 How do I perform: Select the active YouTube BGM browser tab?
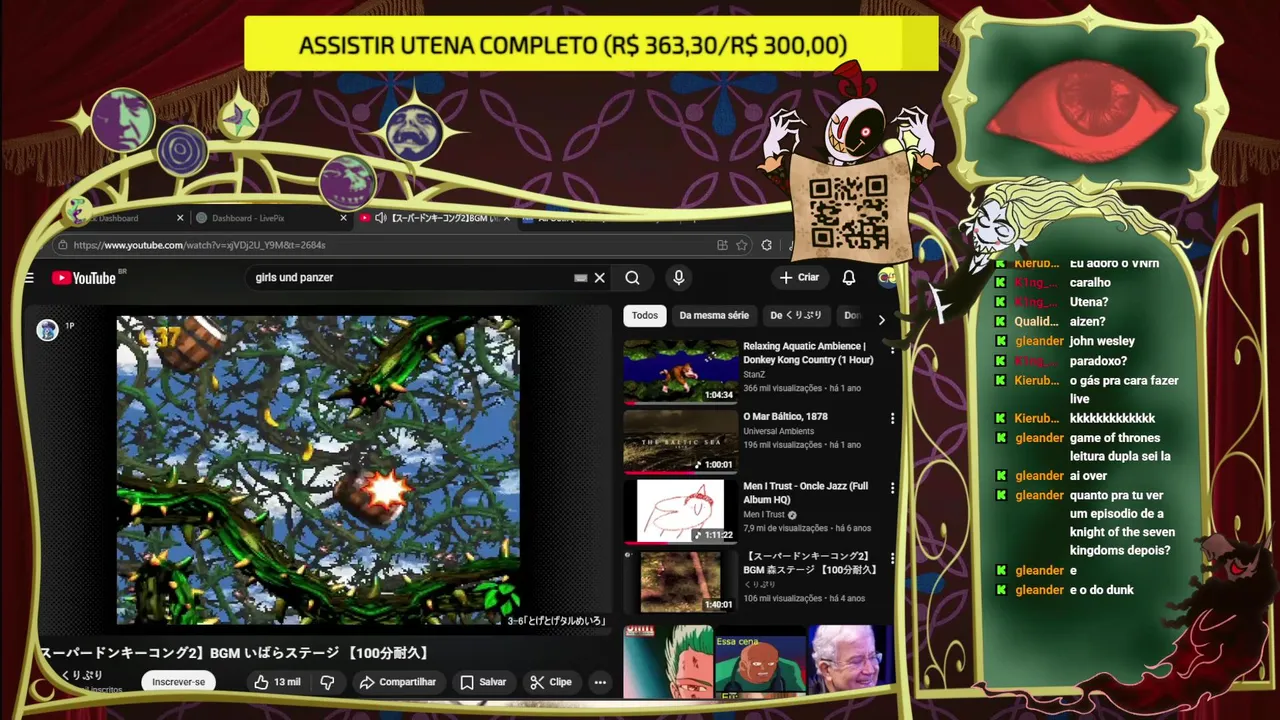[435, 218]
